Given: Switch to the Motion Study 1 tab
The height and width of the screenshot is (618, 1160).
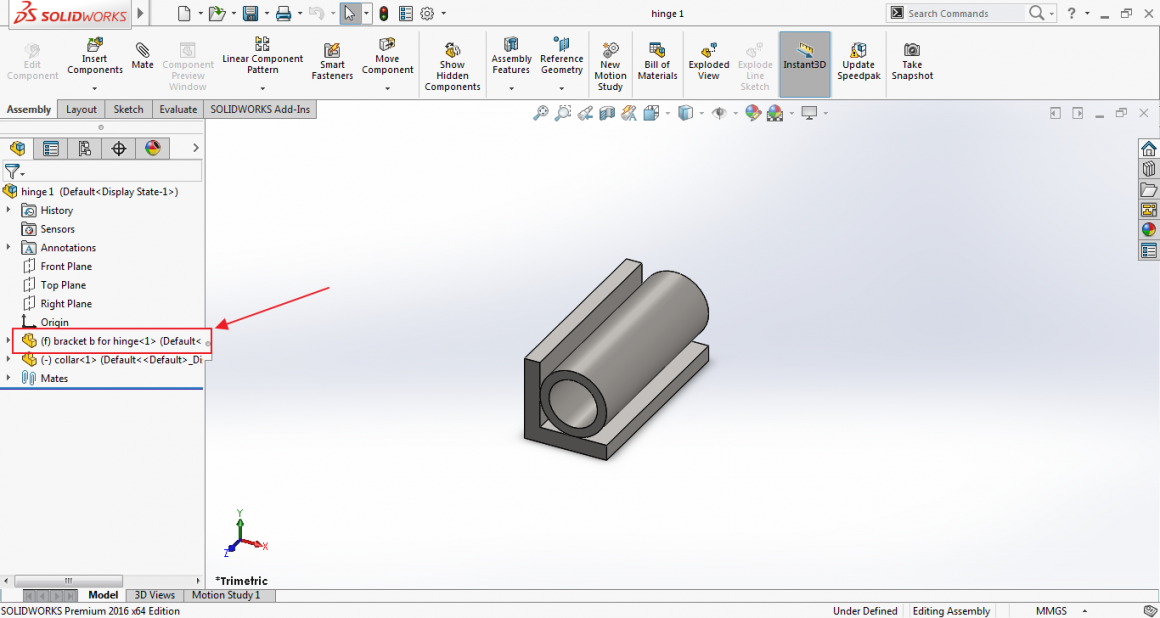Looking at the screenshot, I should tap(228, 595).
